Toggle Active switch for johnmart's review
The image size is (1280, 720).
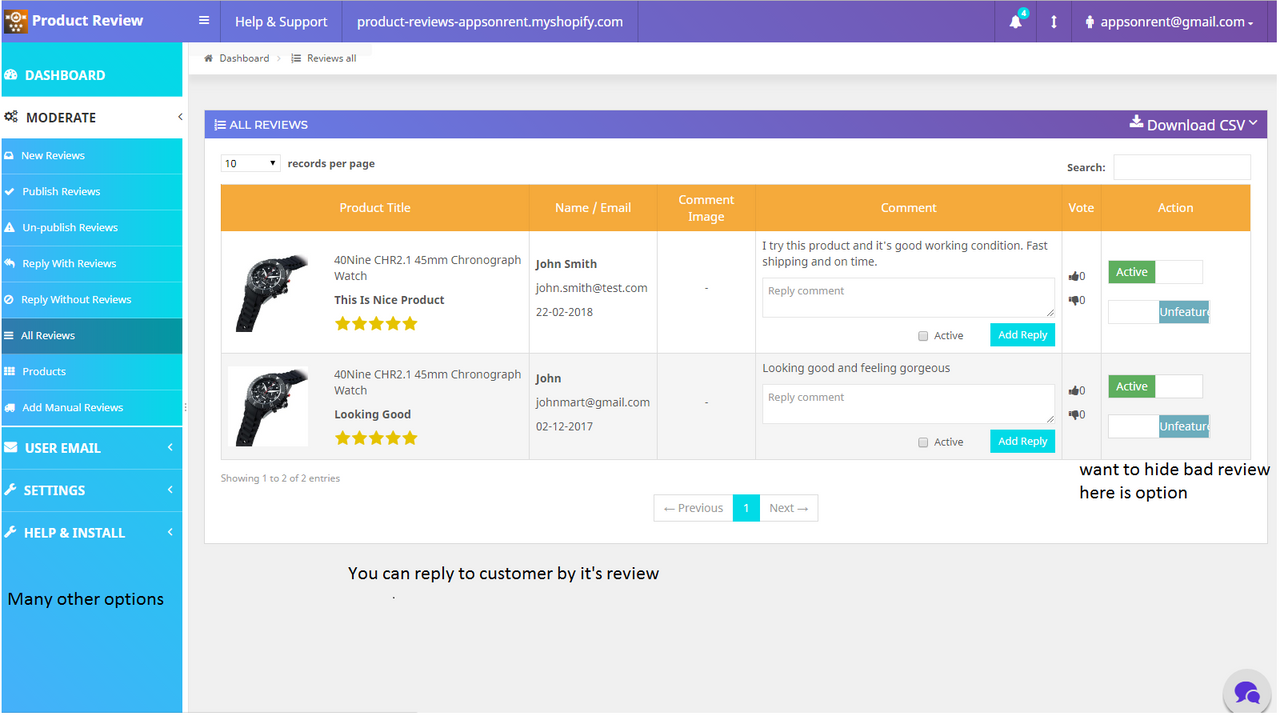click(x=1156, y=387)
